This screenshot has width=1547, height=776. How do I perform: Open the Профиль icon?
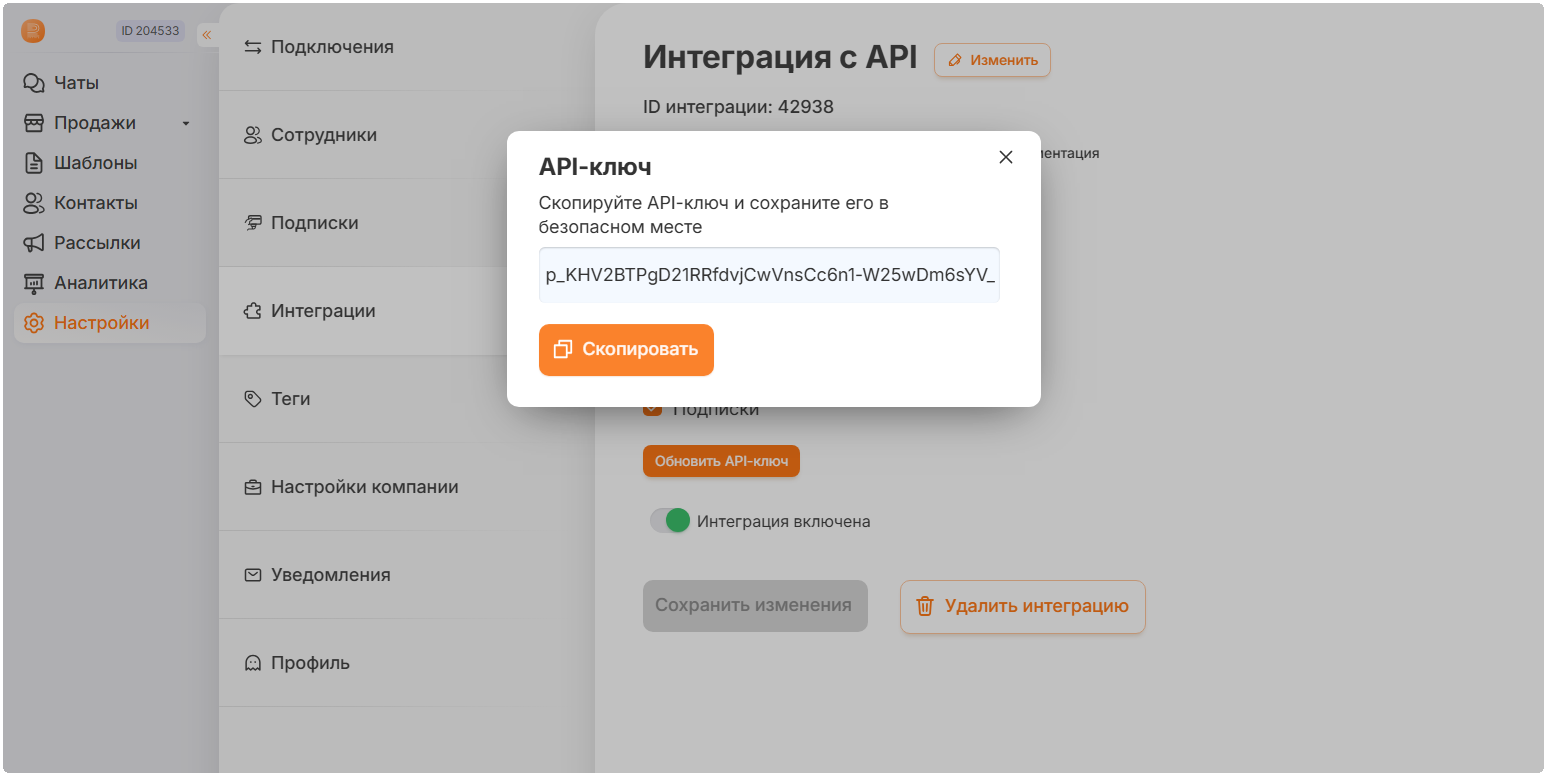252,662
